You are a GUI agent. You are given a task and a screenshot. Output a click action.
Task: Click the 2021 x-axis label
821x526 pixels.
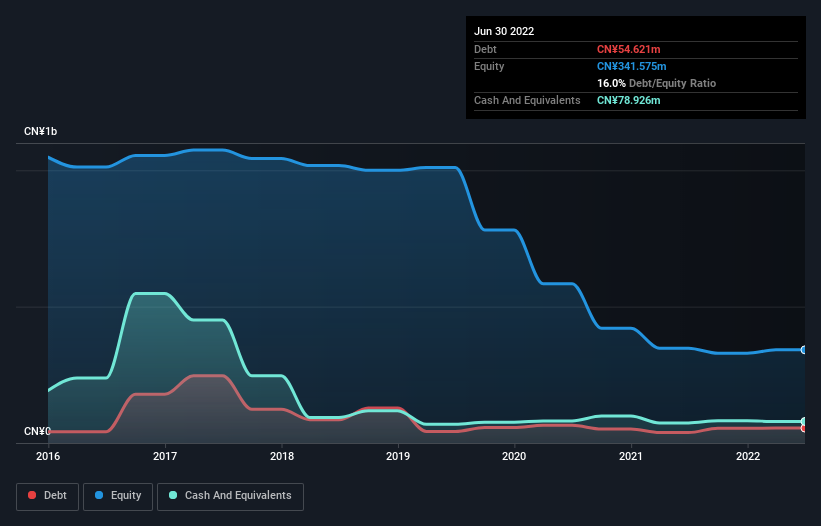[x=631, y=456]
